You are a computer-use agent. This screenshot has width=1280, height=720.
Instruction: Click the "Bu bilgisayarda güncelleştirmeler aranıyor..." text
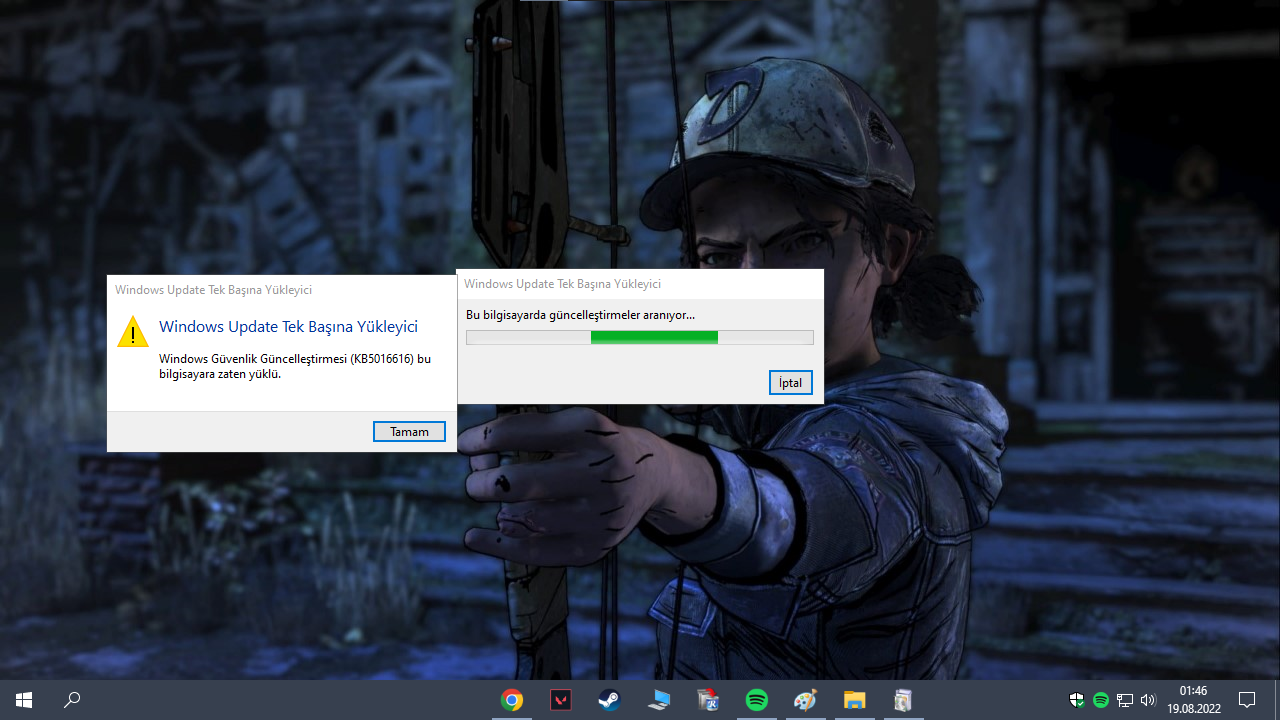point(580,315)
